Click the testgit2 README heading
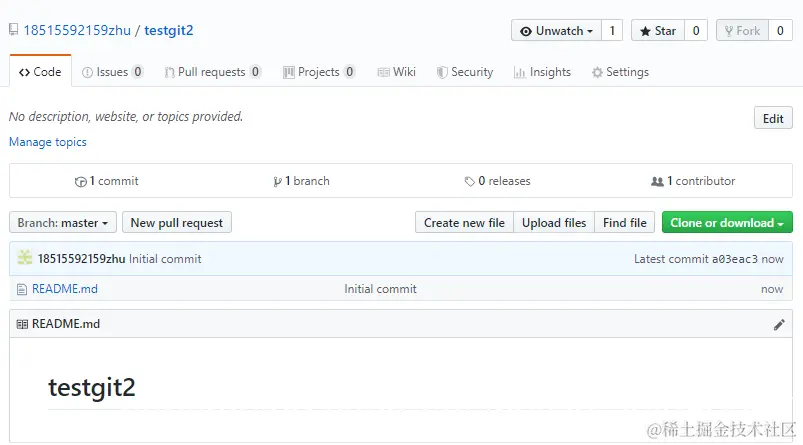Viewport: 803px width, 445px height. (x=92, y=387)
